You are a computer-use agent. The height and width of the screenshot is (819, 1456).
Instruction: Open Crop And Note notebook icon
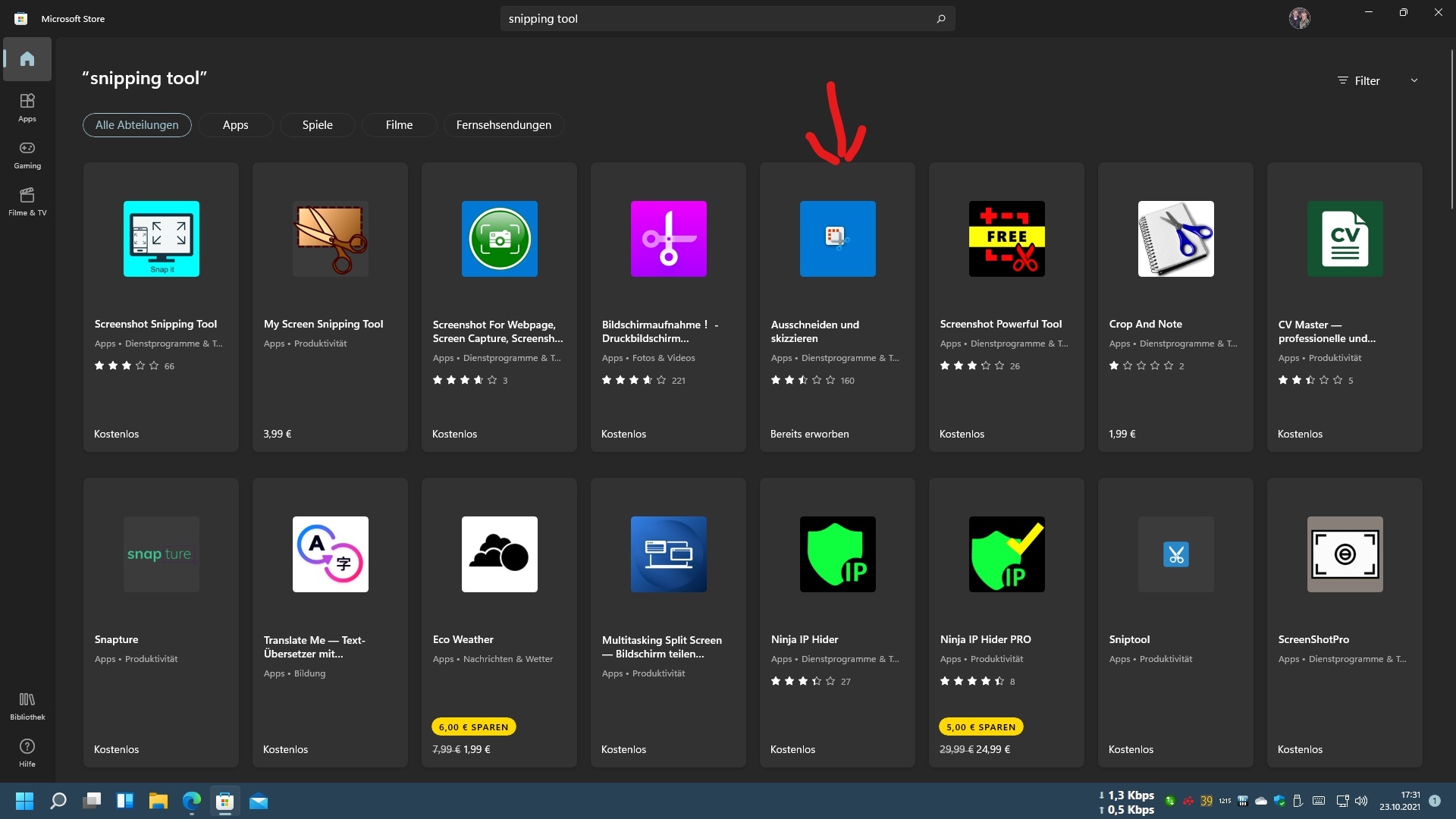point(1176,239)
